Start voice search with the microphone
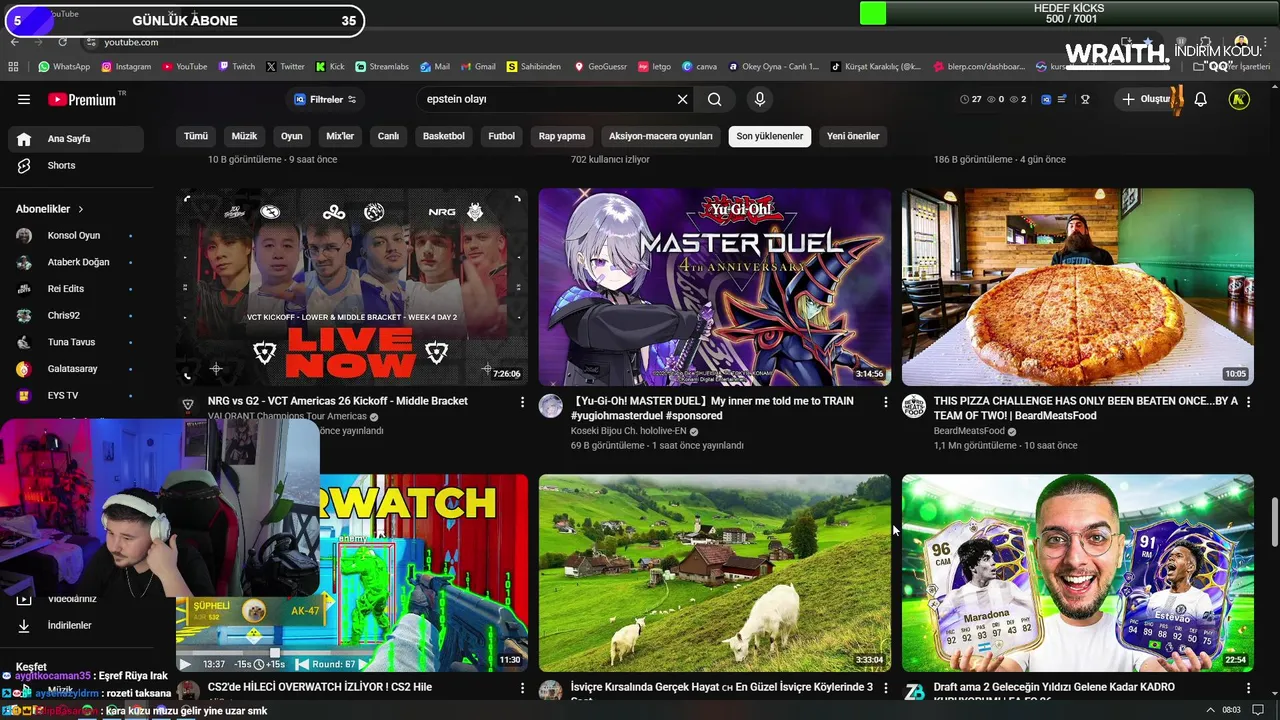1280x720 pixels. 760,99
